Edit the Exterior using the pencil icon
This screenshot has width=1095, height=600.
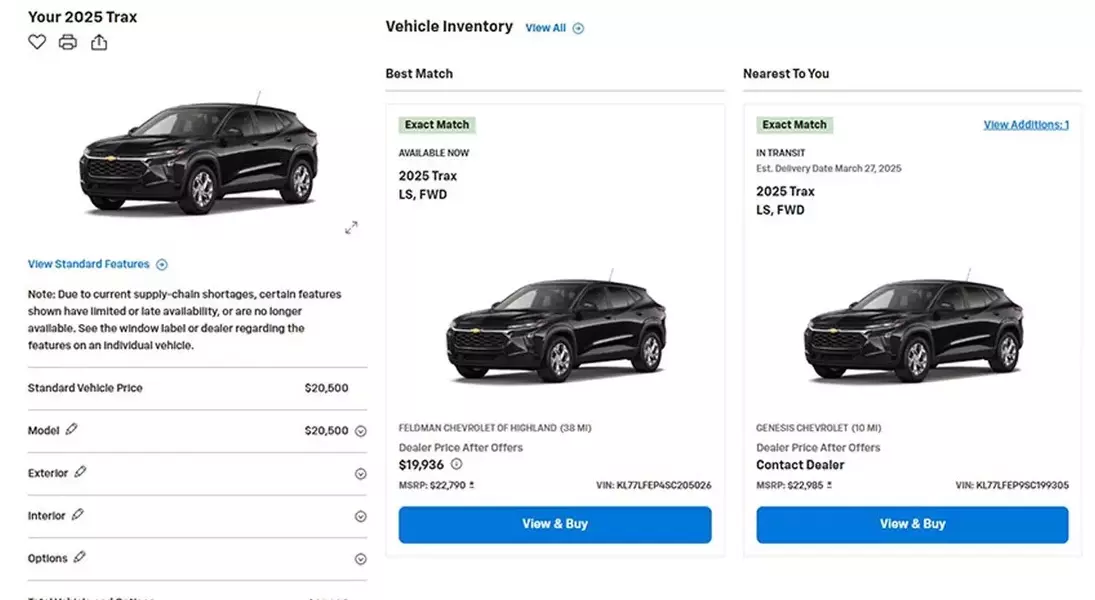tap(80, 472)
